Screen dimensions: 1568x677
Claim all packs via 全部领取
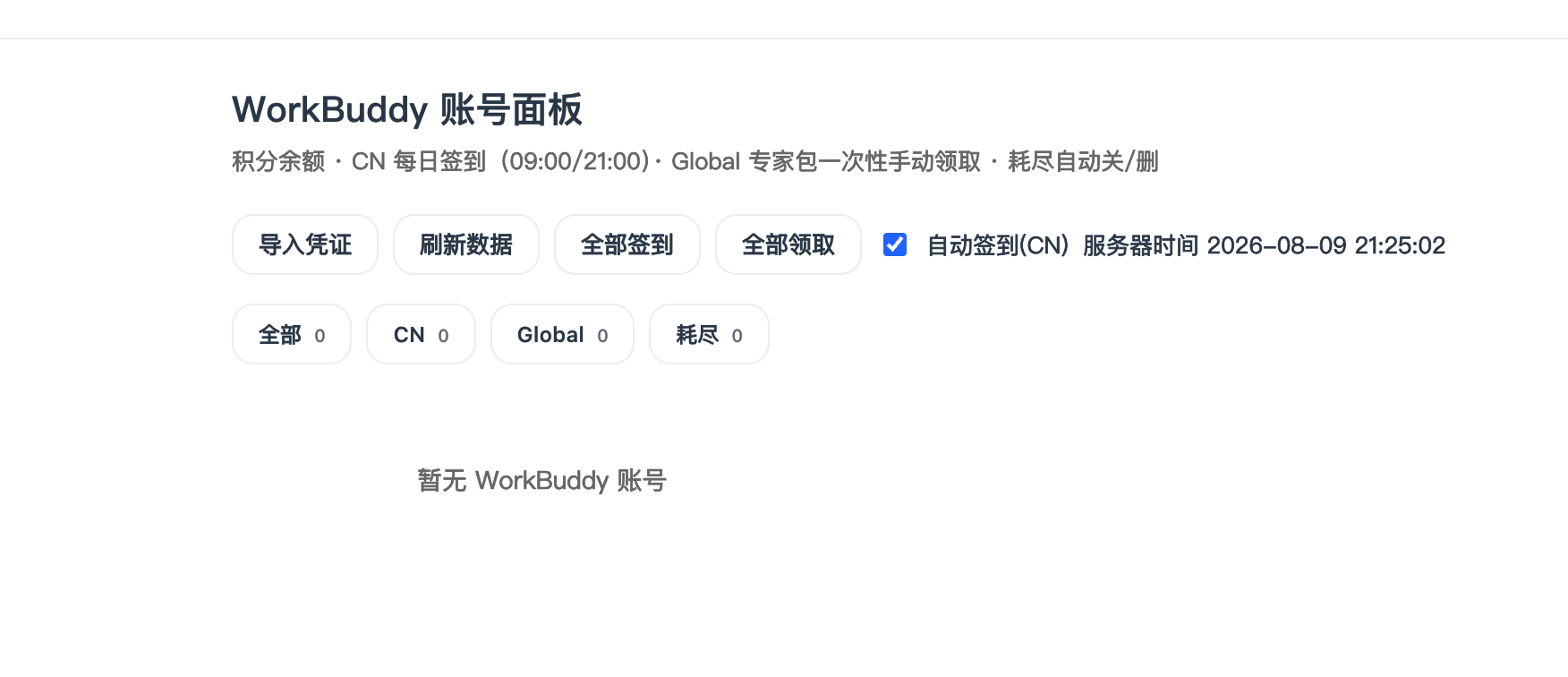pyautogui.click(x=788, y=244)
